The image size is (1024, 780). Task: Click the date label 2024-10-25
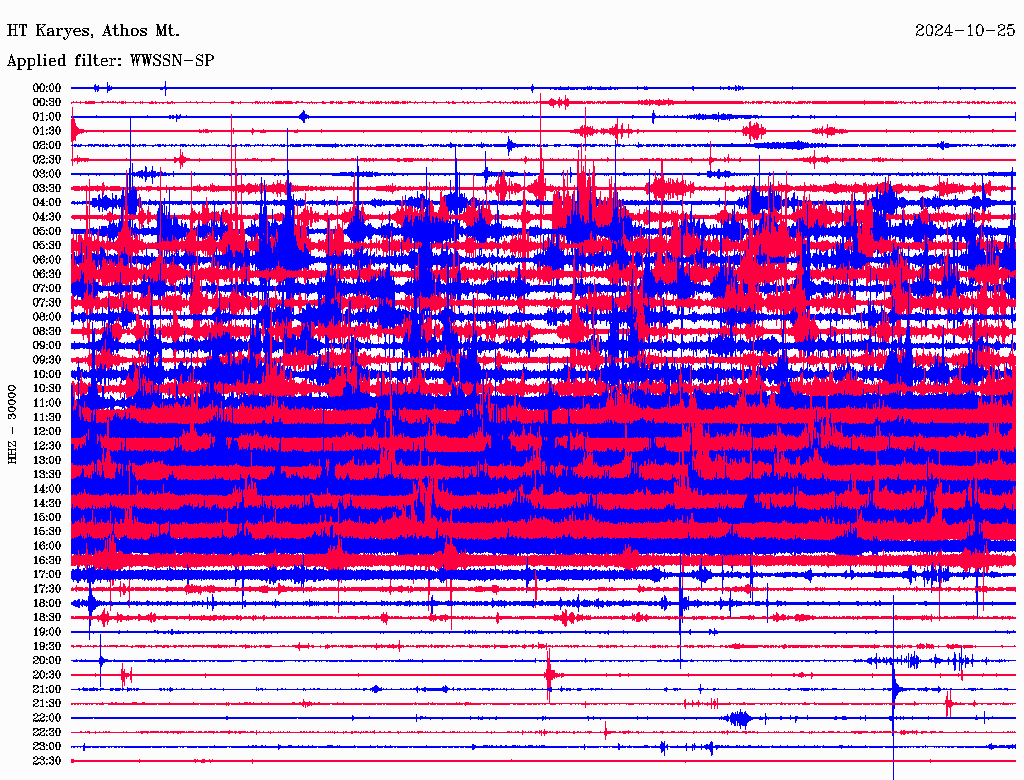(x=965, y=31)
